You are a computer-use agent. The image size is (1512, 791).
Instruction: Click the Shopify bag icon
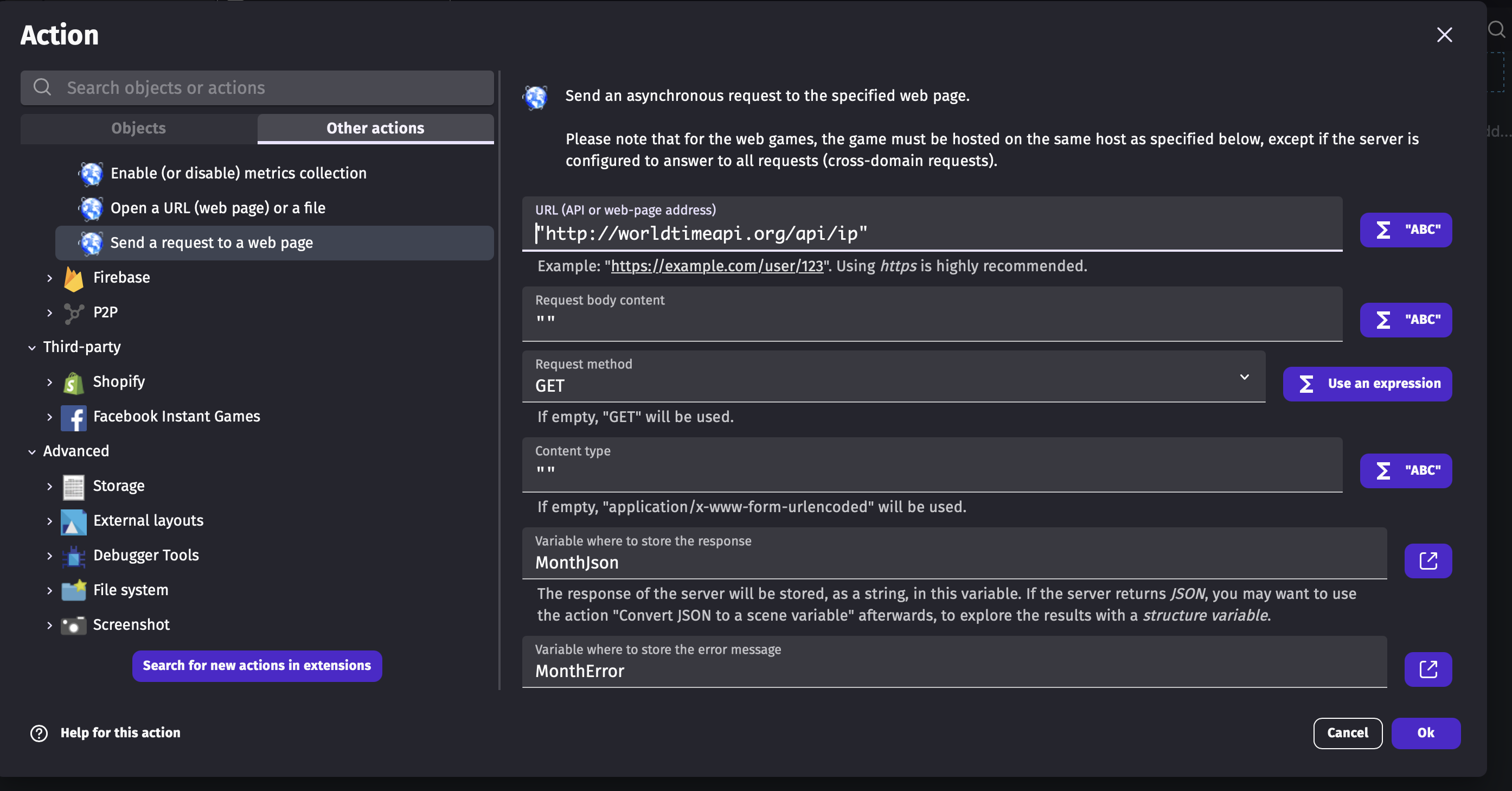pyautogui.click(x=73, y=382)
